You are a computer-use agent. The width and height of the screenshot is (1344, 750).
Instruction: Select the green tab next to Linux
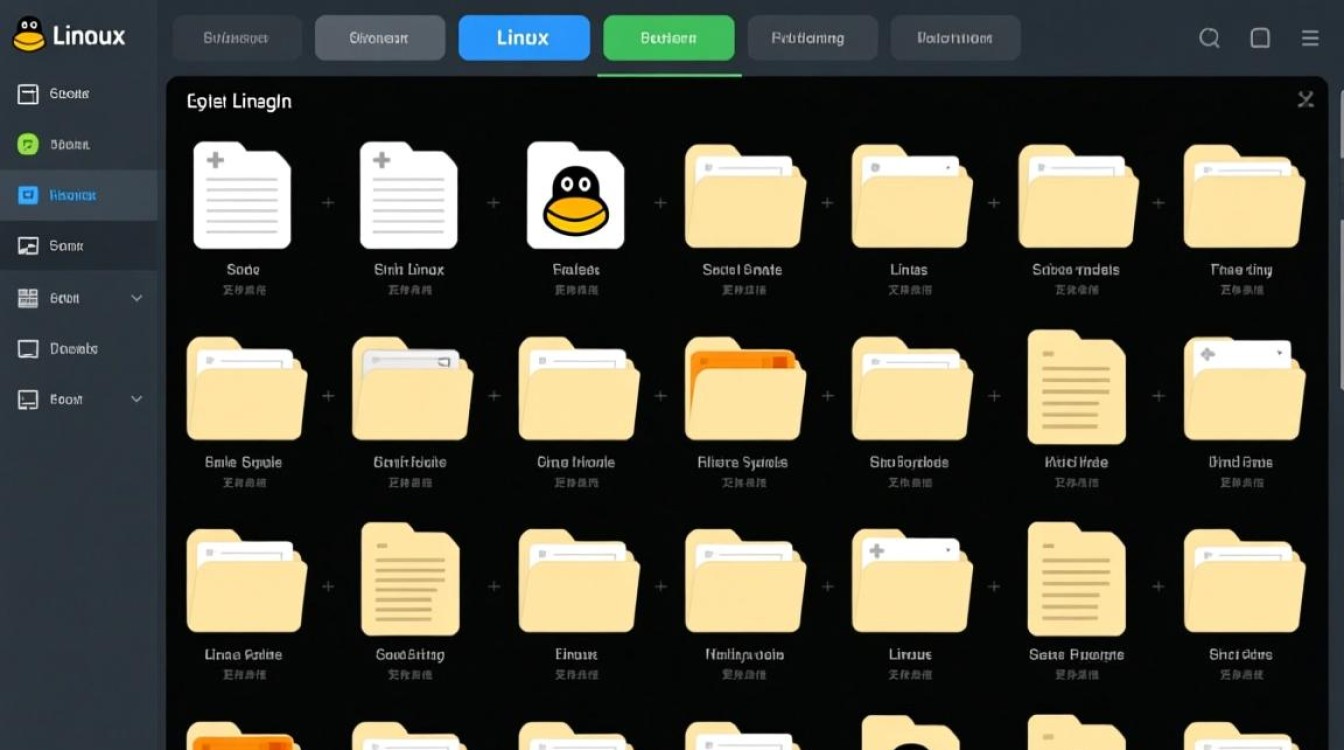point(668,37)
